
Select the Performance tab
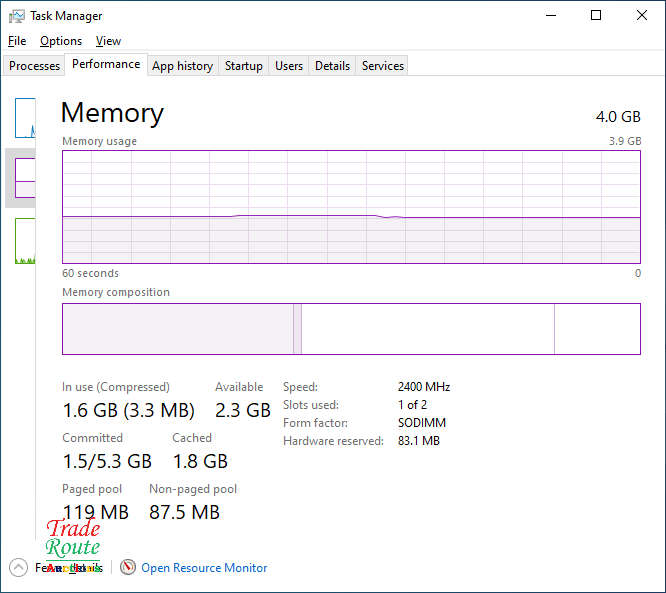tap(106, 64)
